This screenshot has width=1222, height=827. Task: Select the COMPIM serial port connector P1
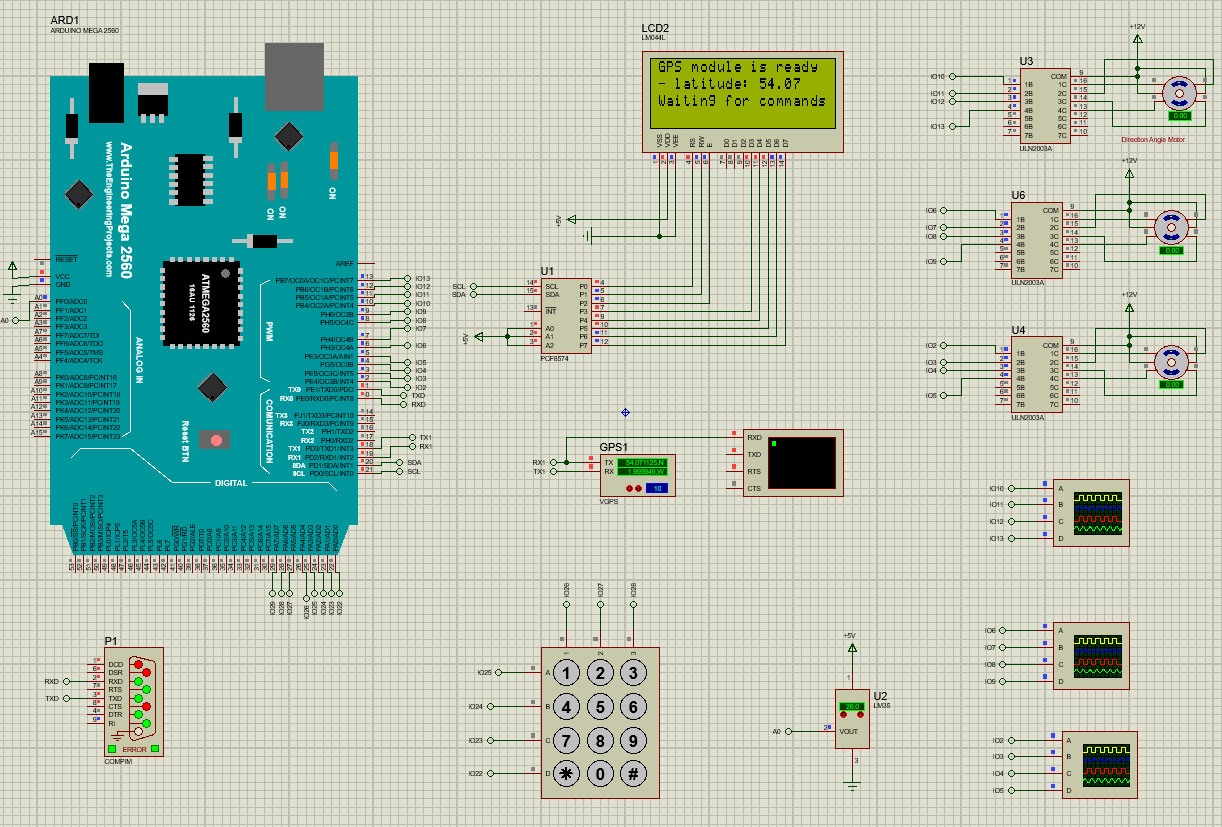(133, 701)
